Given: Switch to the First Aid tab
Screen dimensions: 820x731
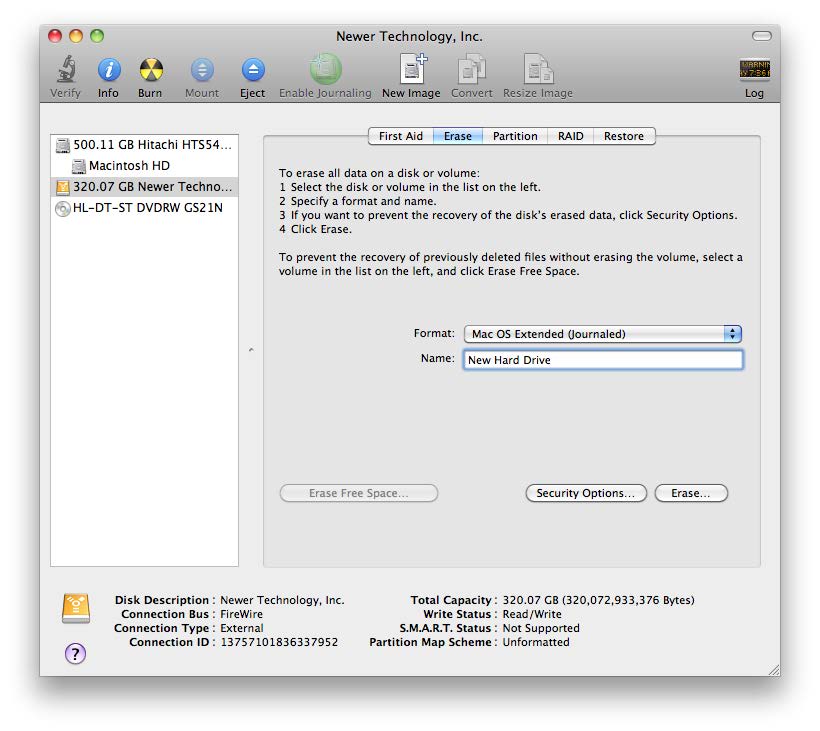Looking at the screenshot, I should pos(400,136).
